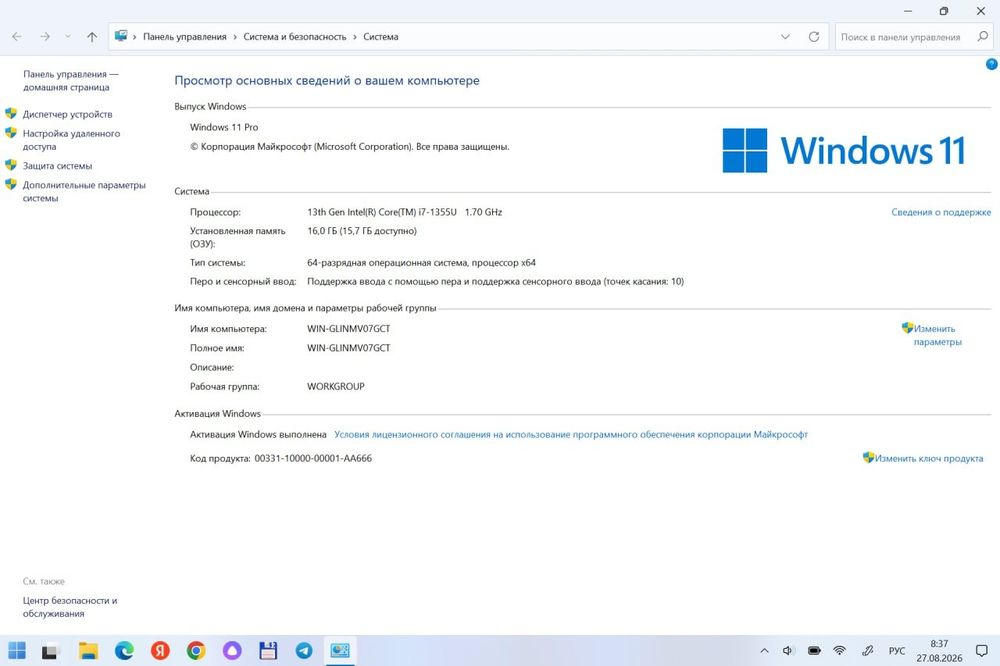The width and height of the screenshot is (1000, 666).
Task: Show hidden tray icons chevron
Action: (x=764, y=651)
